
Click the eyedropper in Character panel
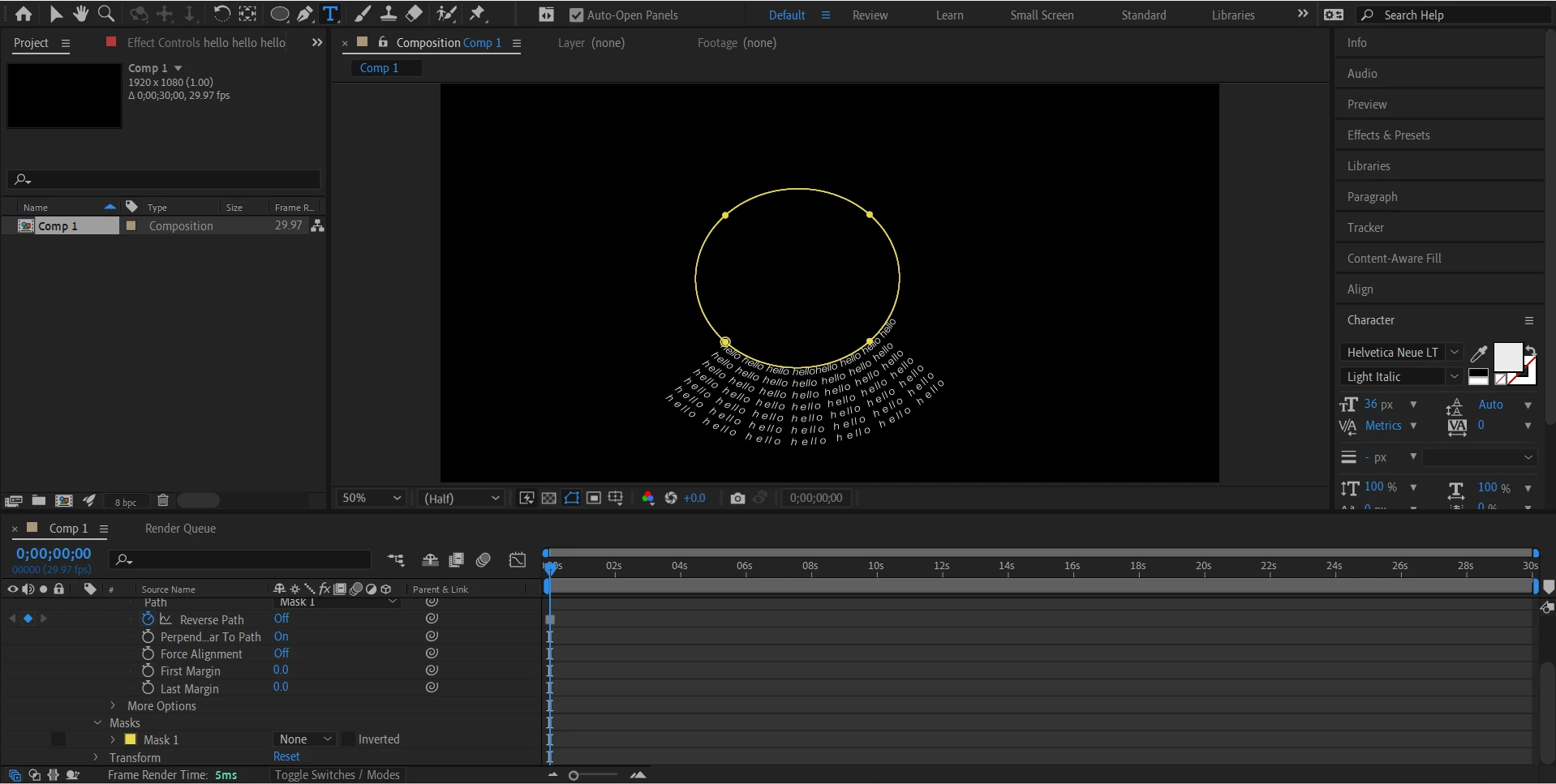(1479, 353)
